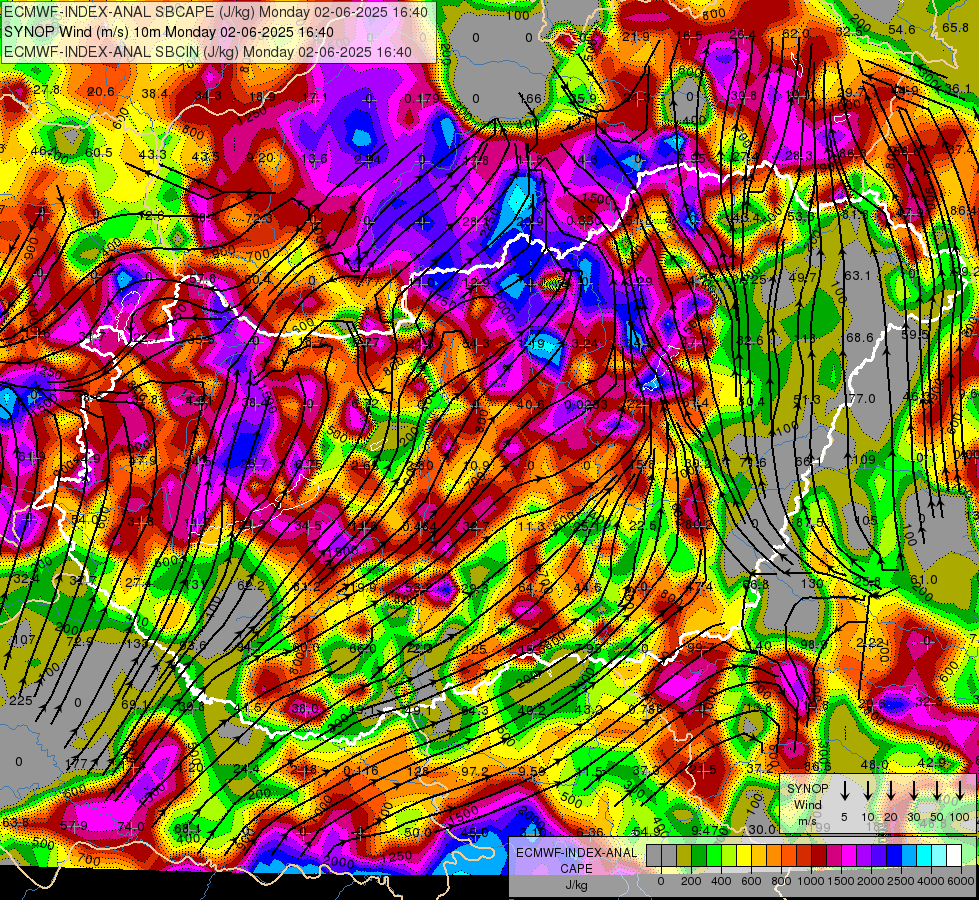The height and width of the screenshot is (900, 979).
Task: Click the map value 225
Action: coord(21,701)
